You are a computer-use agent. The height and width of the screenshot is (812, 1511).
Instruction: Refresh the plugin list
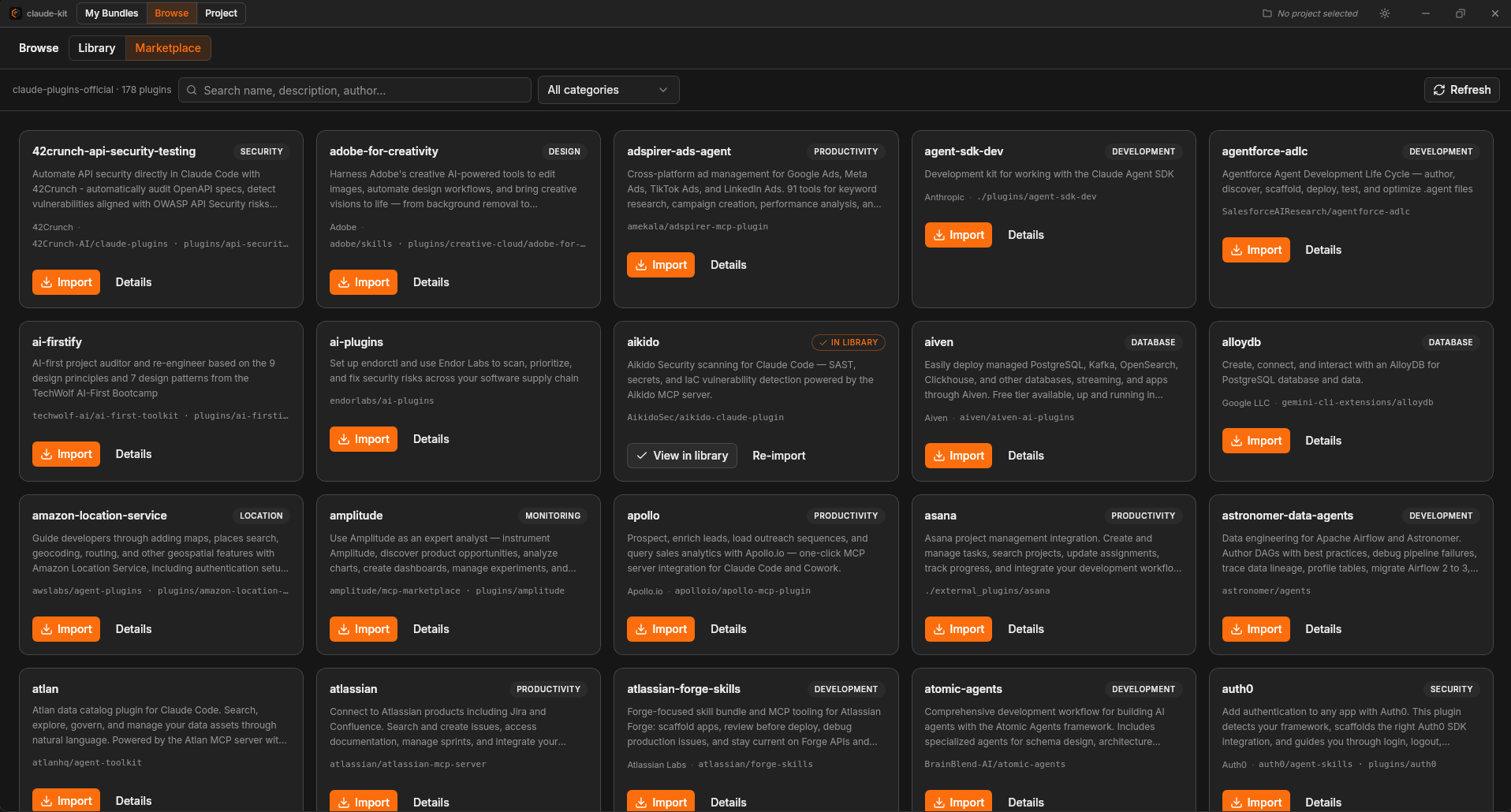(x=1461, y=90)
